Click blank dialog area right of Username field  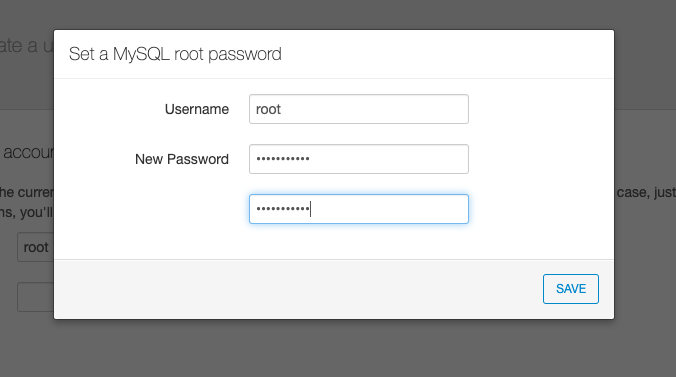click(539, 109)
